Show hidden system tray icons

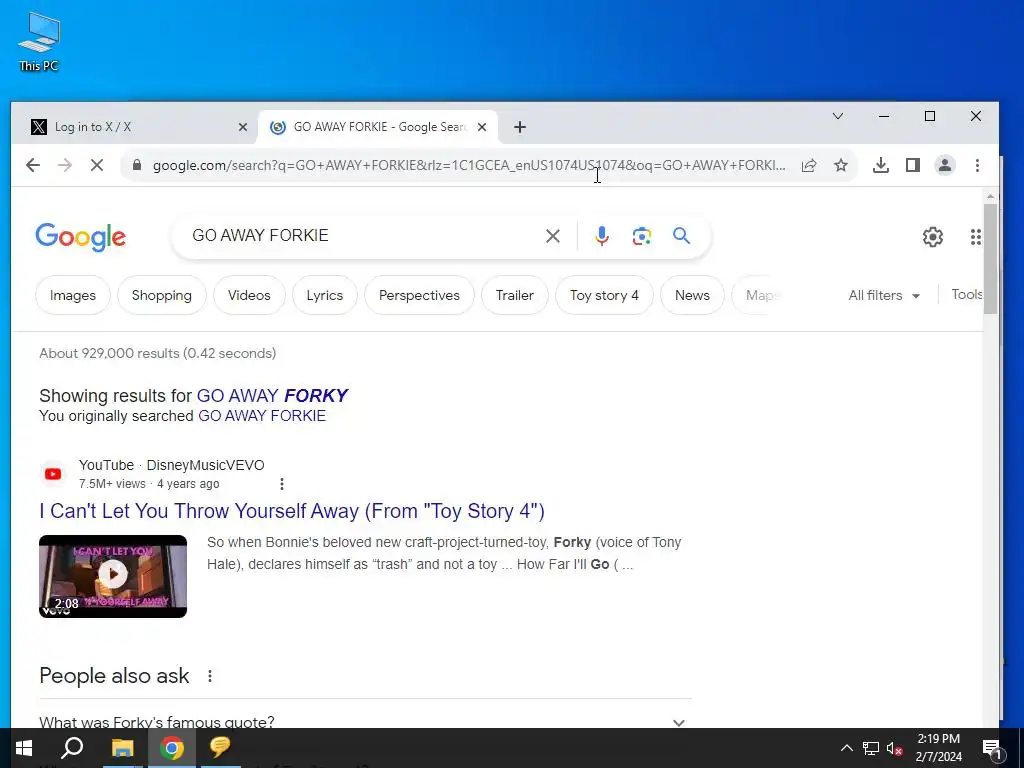coord(846,748)
